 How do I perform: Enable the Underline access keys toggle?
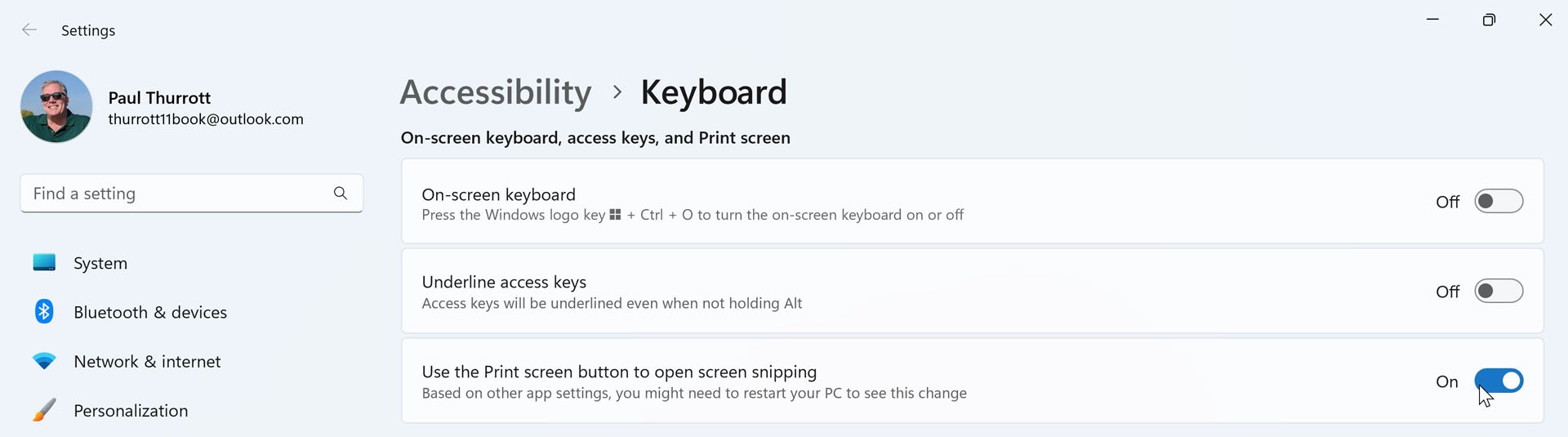[1498, 292]
